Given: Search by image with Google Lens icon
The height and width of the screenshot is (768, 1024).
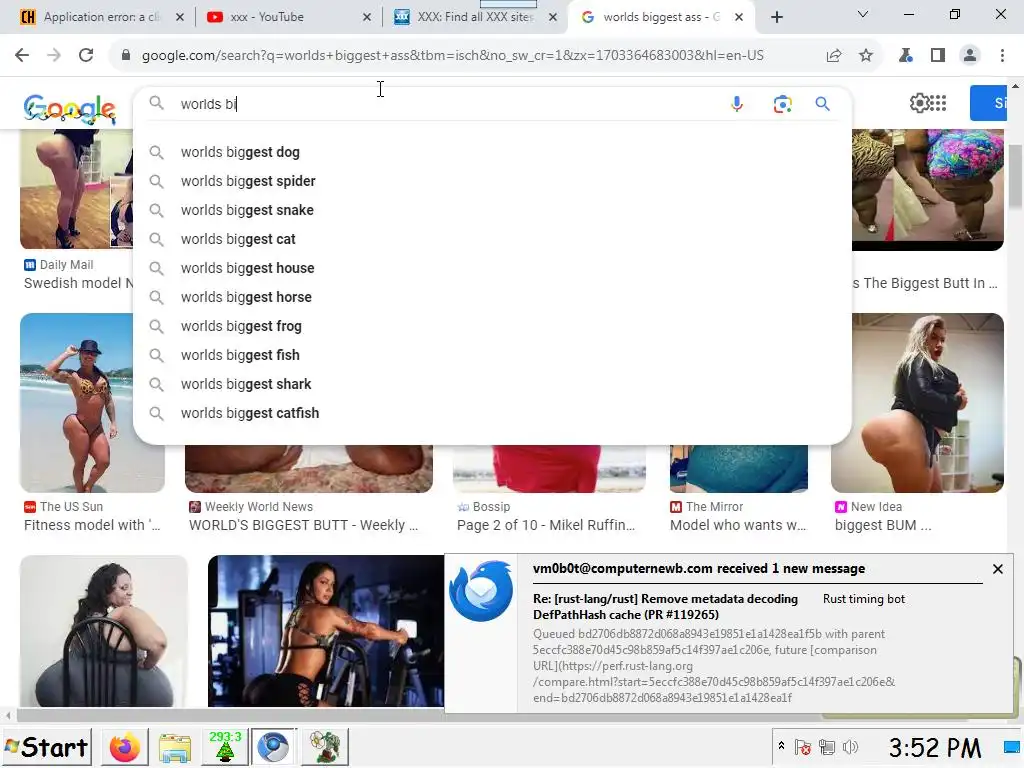Looking at the screenshot, I should point(782,104).
